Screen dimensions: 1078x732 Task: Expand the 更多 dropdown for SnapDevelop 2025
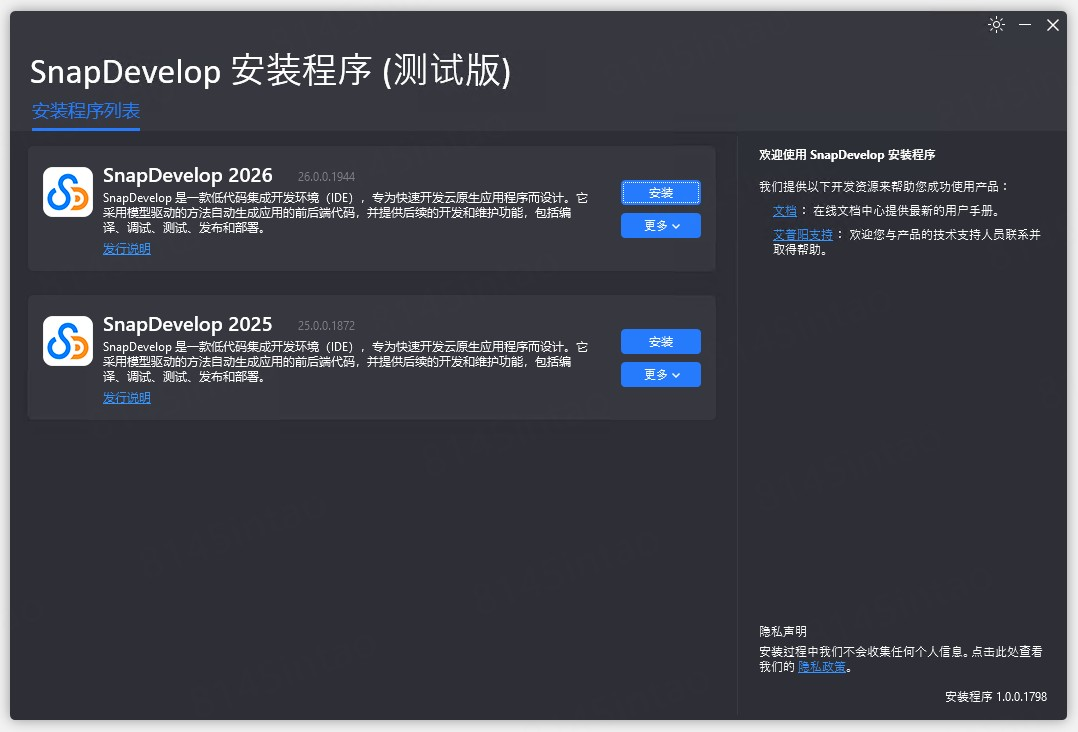tap(661, 375)
